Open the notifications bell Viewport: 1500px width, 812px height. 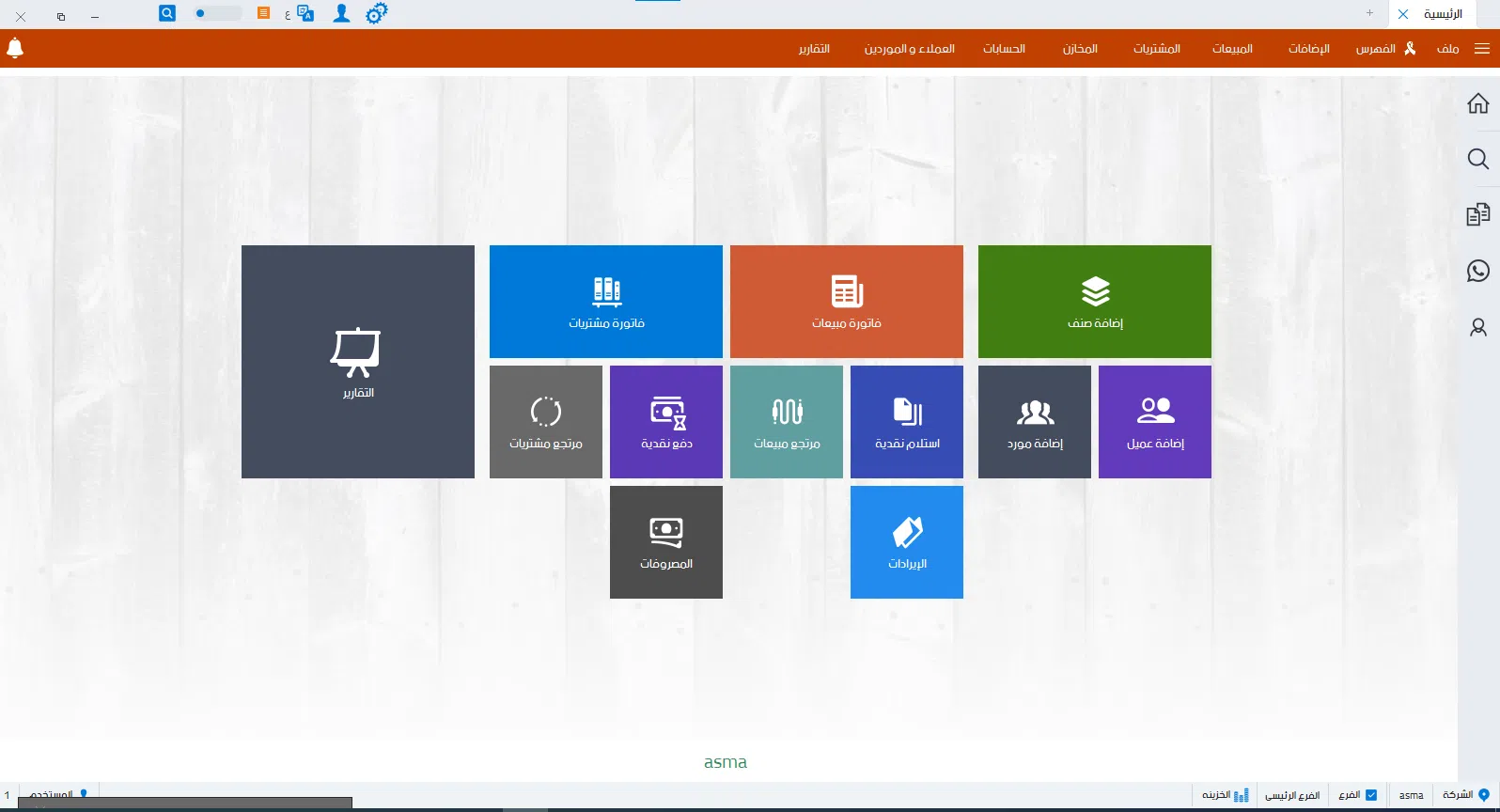[x=15, y=48]
